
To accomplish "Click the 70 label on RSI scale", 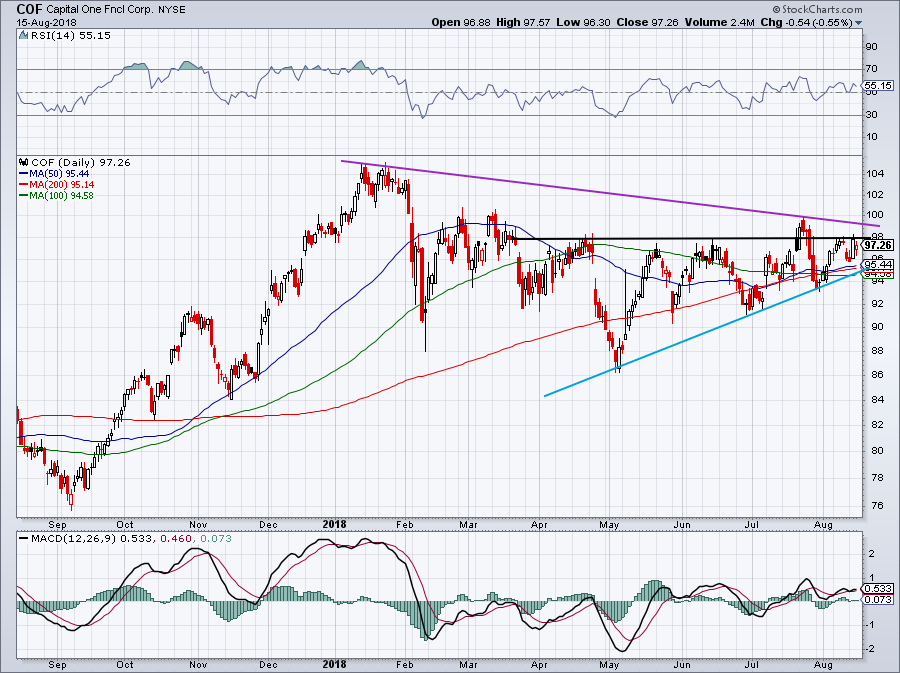I will pyautogui.click(x=872, y=69).
